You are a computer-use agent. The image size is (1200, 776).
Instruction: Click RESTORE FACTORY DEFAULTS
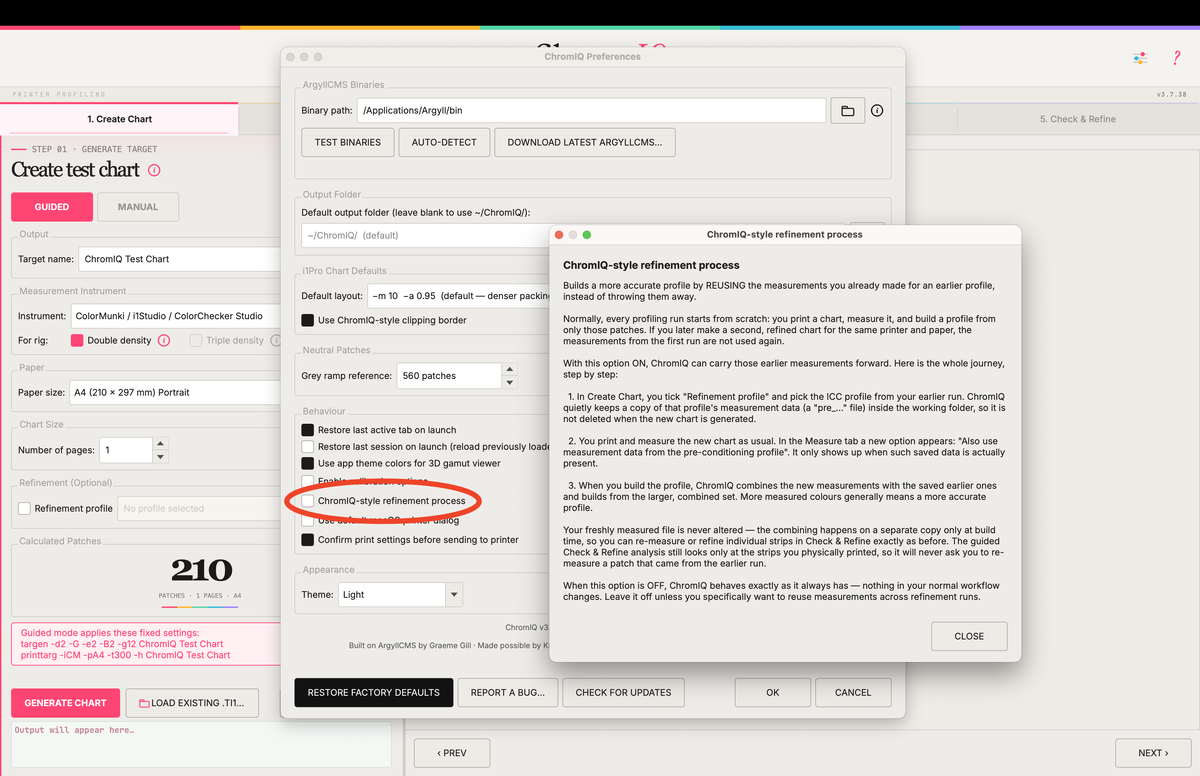[x=373, y=692]
